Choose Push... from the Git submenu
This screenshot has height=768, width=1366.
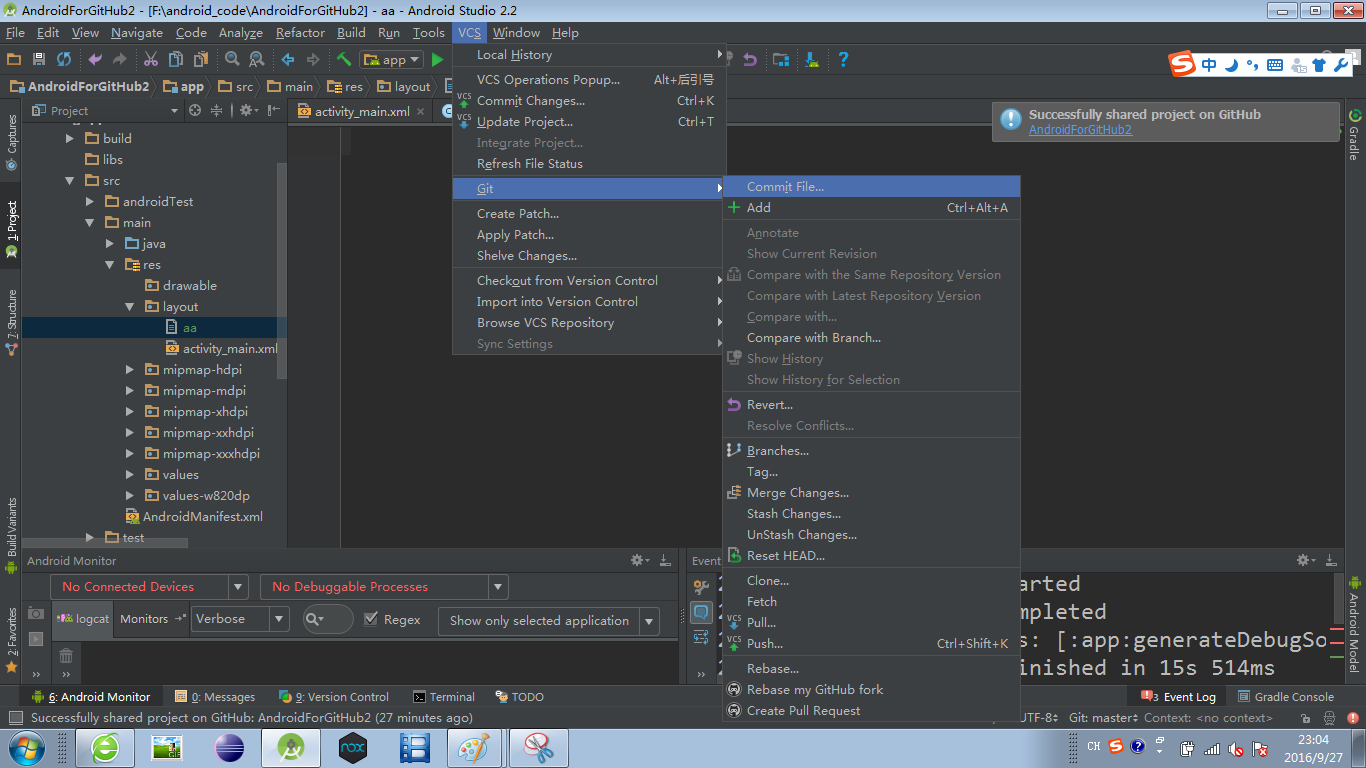pyautogui.click(x=871, y=644)
